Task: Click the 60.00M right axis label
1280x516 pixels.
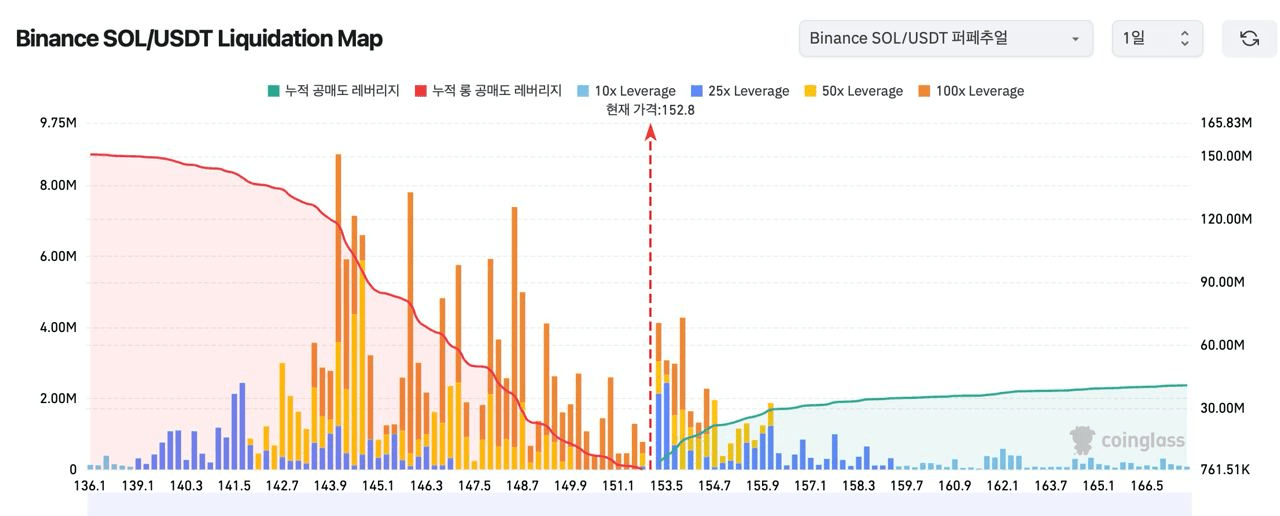Action: pos(1222,345)
